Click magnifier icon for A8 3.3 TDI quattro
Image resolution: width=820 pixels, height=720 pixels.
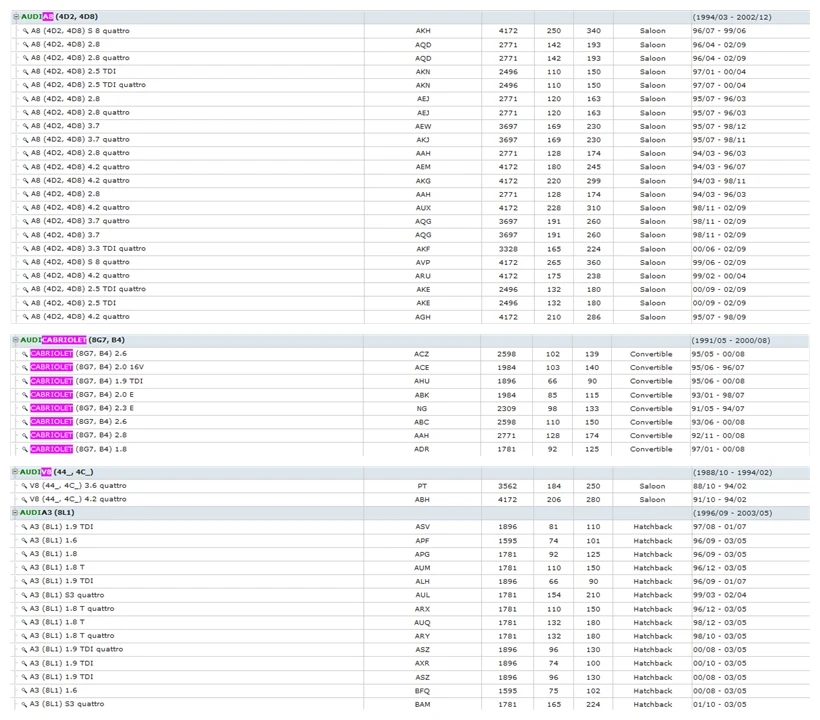point(25,248)
